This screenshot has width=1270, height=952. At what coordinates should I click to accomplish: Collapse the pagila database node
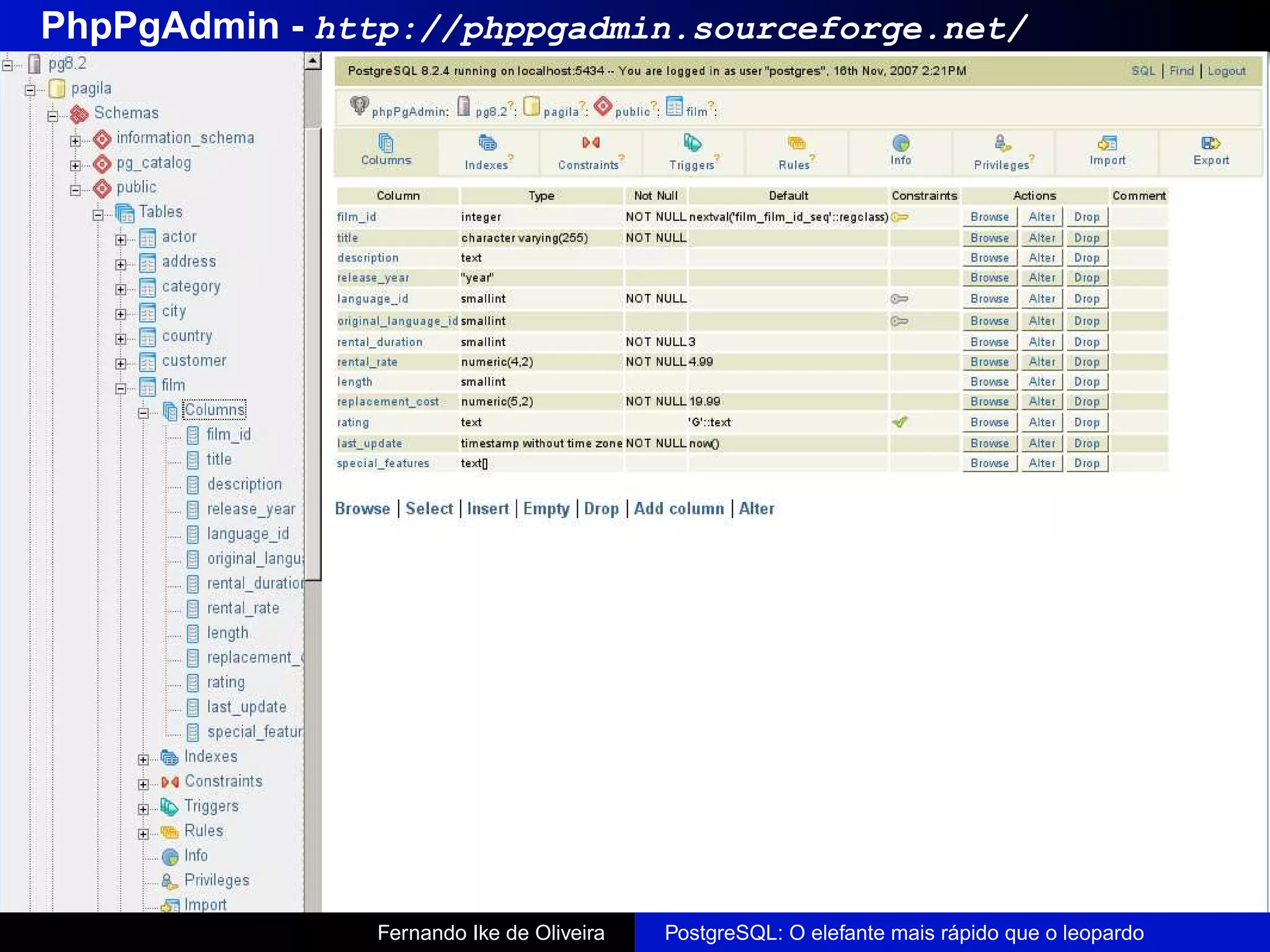30,90
